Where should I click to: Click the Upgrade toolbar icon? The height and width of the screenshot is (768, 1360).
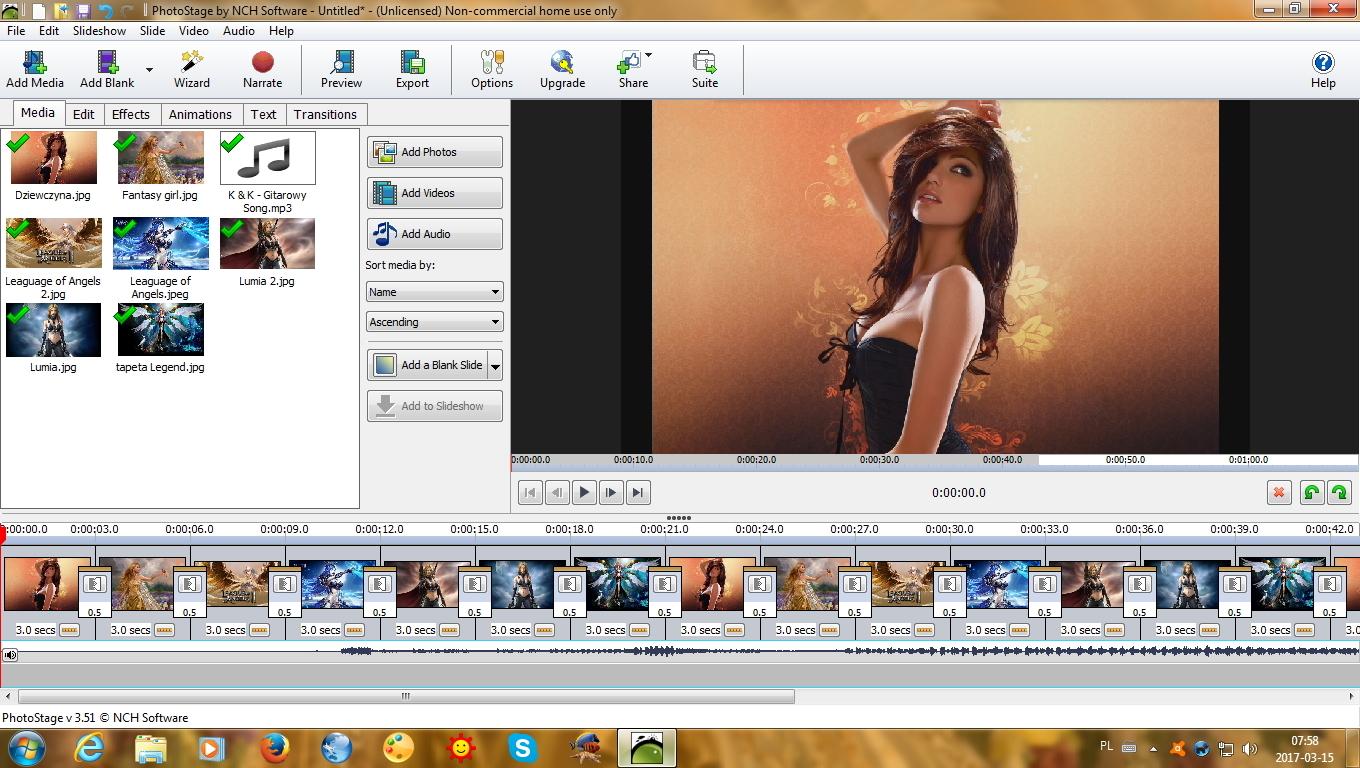pos(562,70)
